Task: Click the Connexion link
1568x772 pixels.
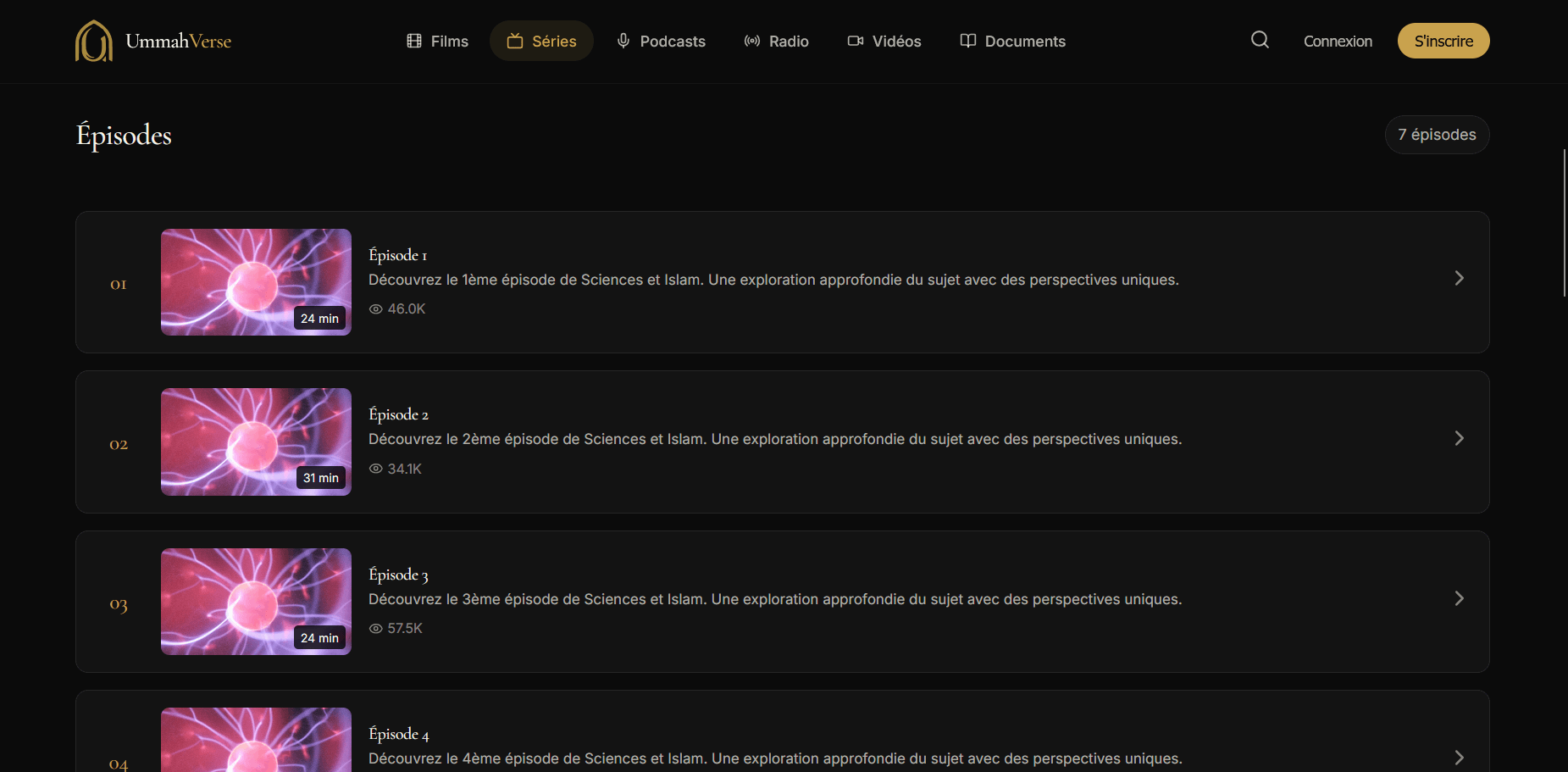Action: click(x=1338, y=41)
